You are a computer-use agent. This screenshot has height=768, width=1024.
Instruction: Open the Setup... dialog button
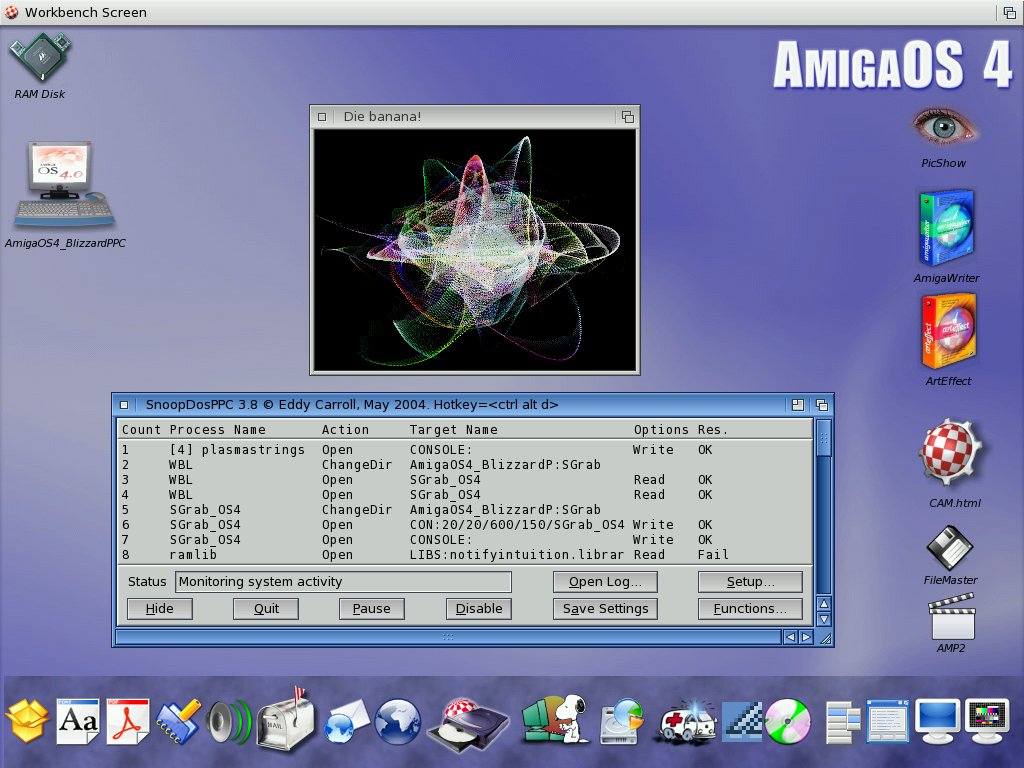(750, 582)
